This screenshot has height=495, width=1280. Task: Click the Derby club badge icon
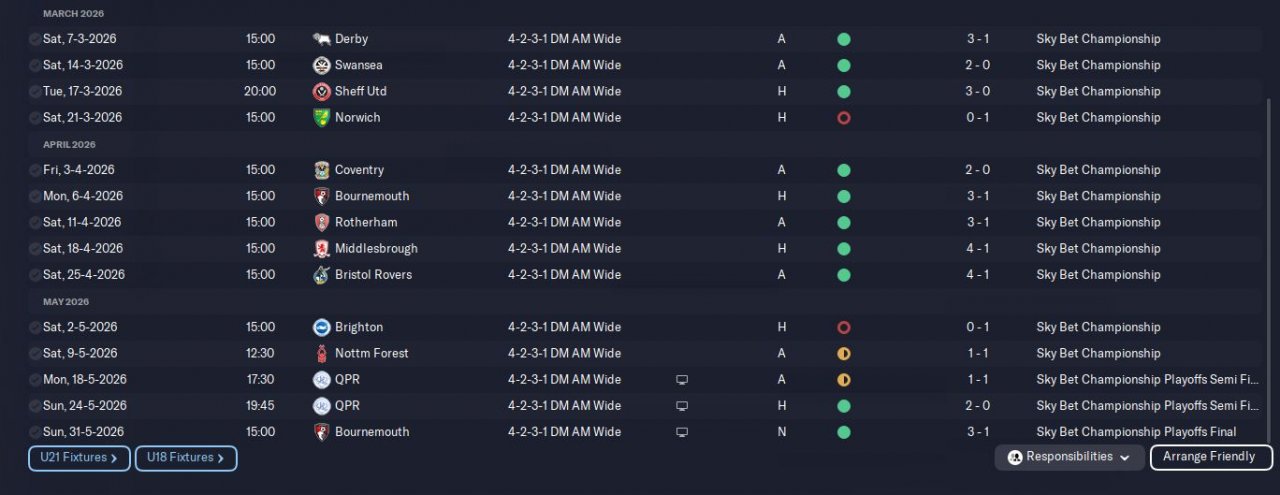[321, 39]
